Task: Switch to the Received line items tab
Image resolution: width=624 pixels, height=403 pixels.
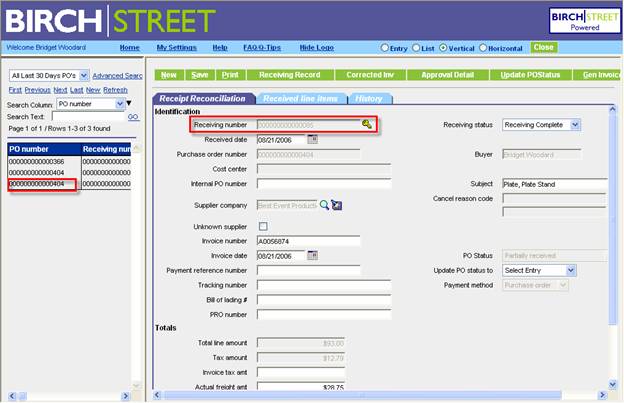Action: (x=301, y=99)
